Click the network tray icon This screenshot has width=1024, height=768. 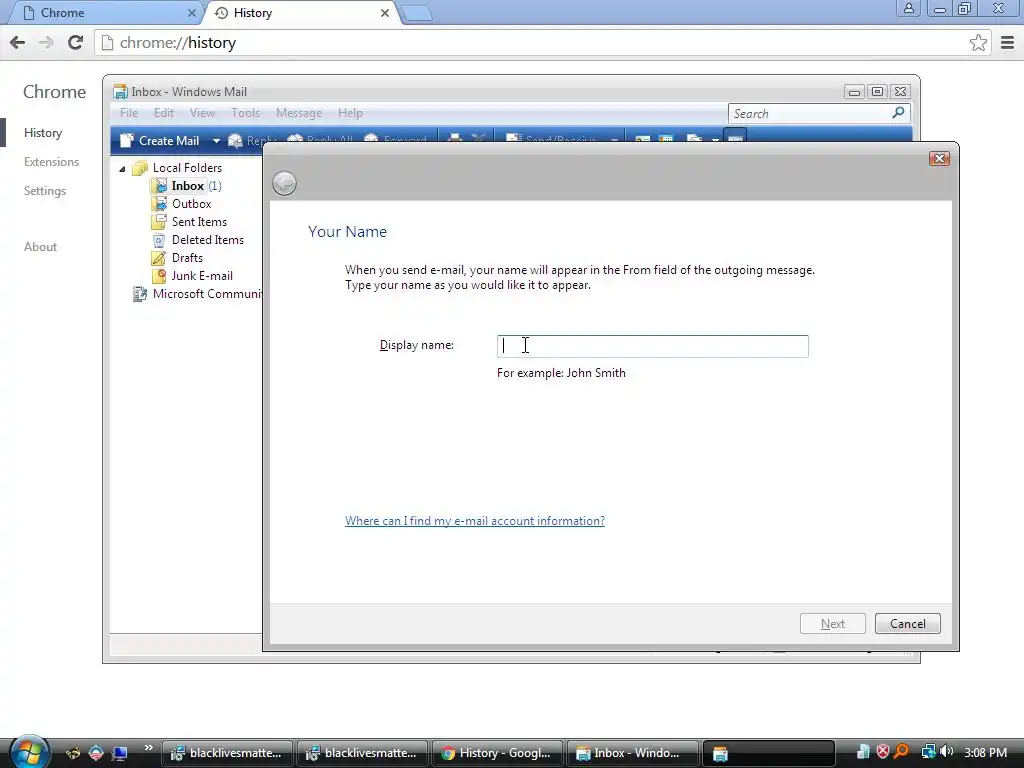tap(927, 752)
